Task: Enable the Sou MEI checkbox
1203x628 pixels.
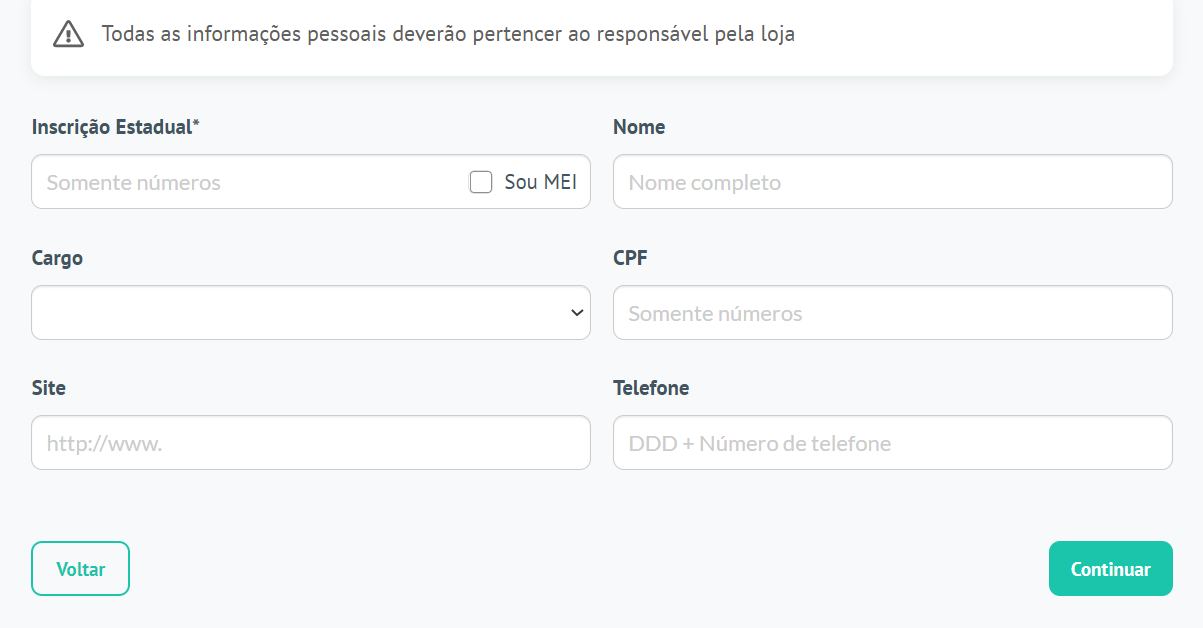Action: (x=481, y=182)
